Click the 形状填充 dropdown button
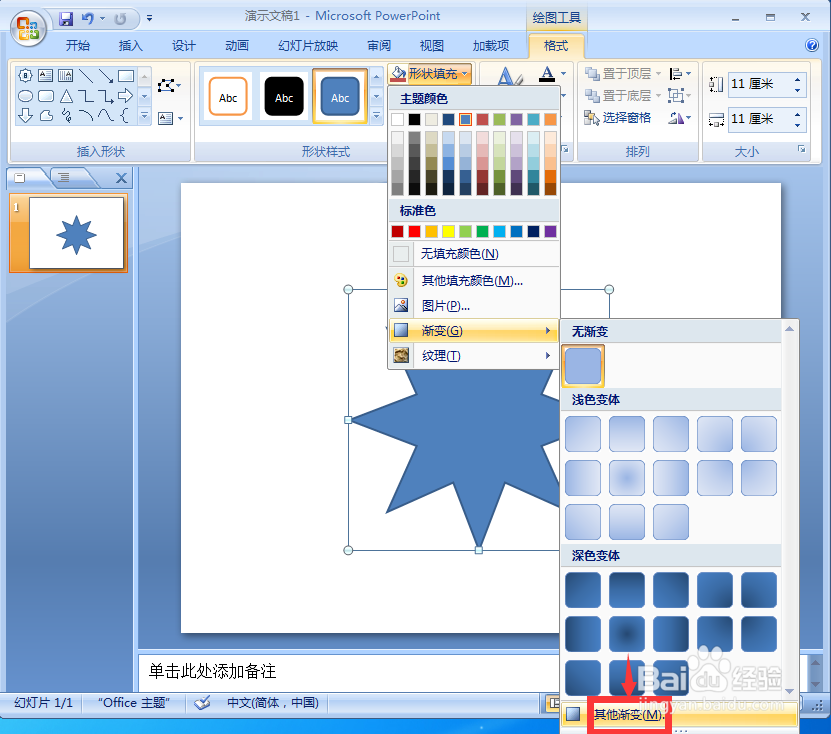831x734 pixels. (430, 74)
